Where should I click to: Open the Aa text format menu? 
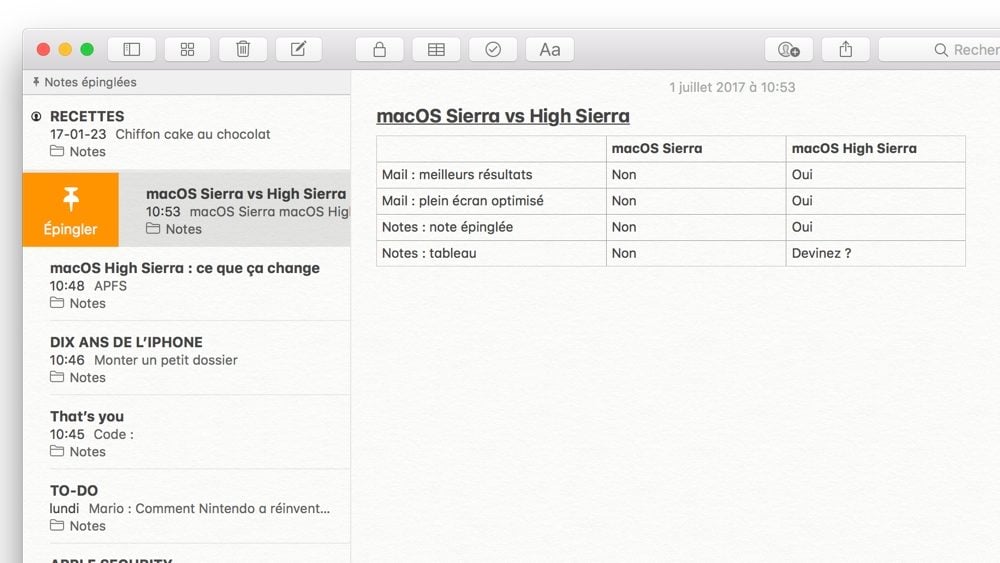[550, 49]
